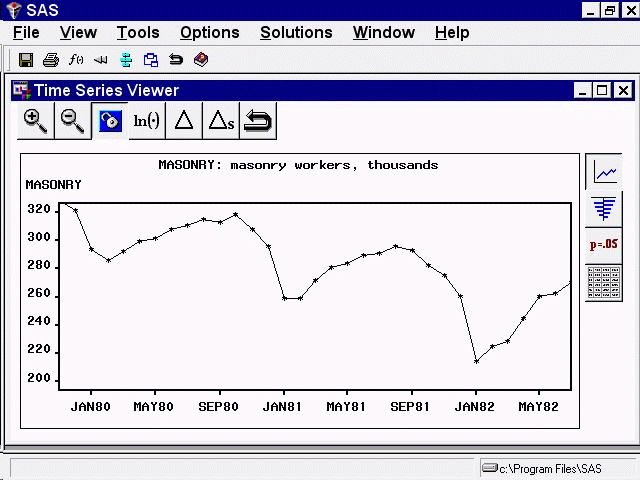Expand the Options menu
Viewport: 640px width, 480px height.
(209, 32)
